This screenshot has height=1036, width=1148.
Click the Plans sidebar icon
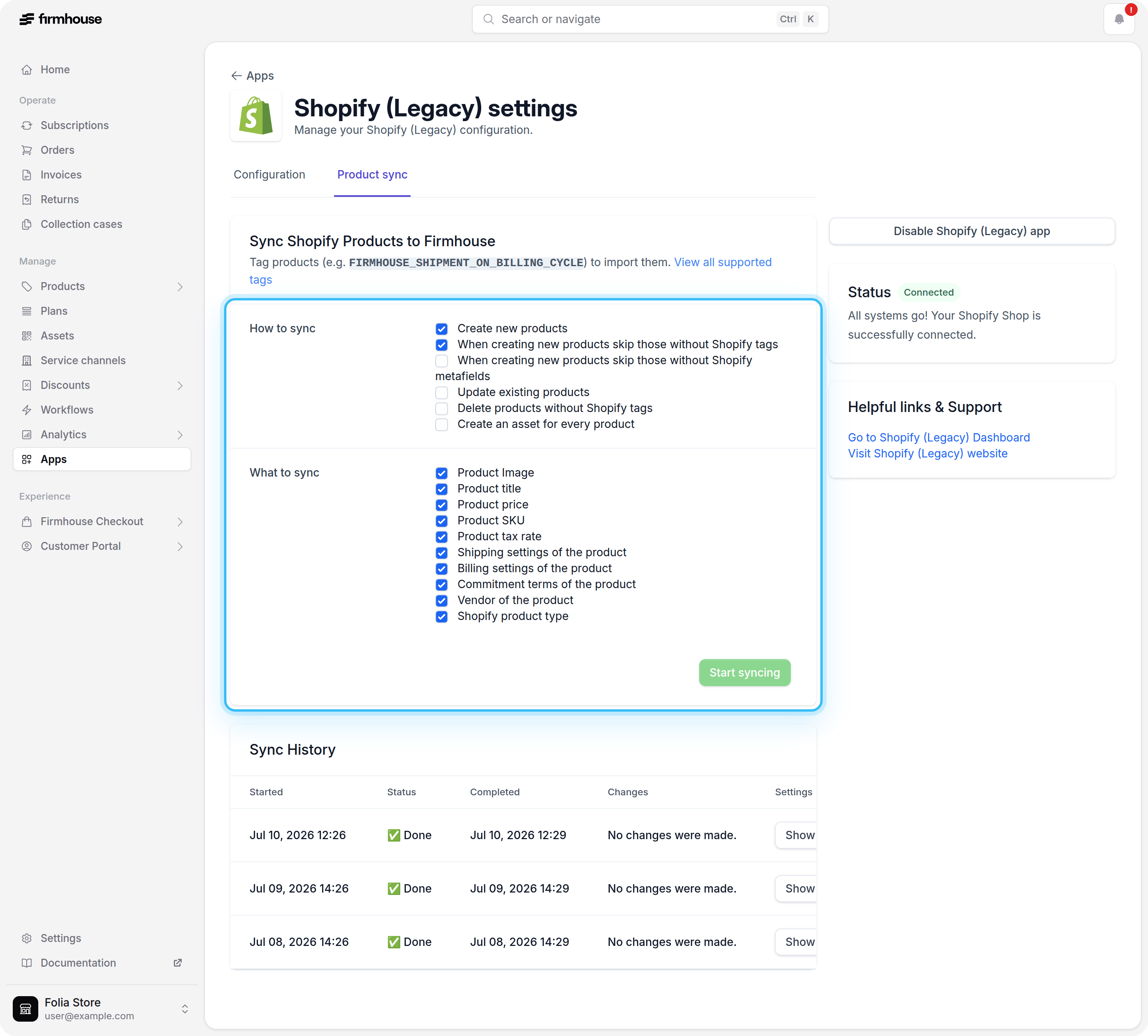pyautogui.click(x=27, y=311)
